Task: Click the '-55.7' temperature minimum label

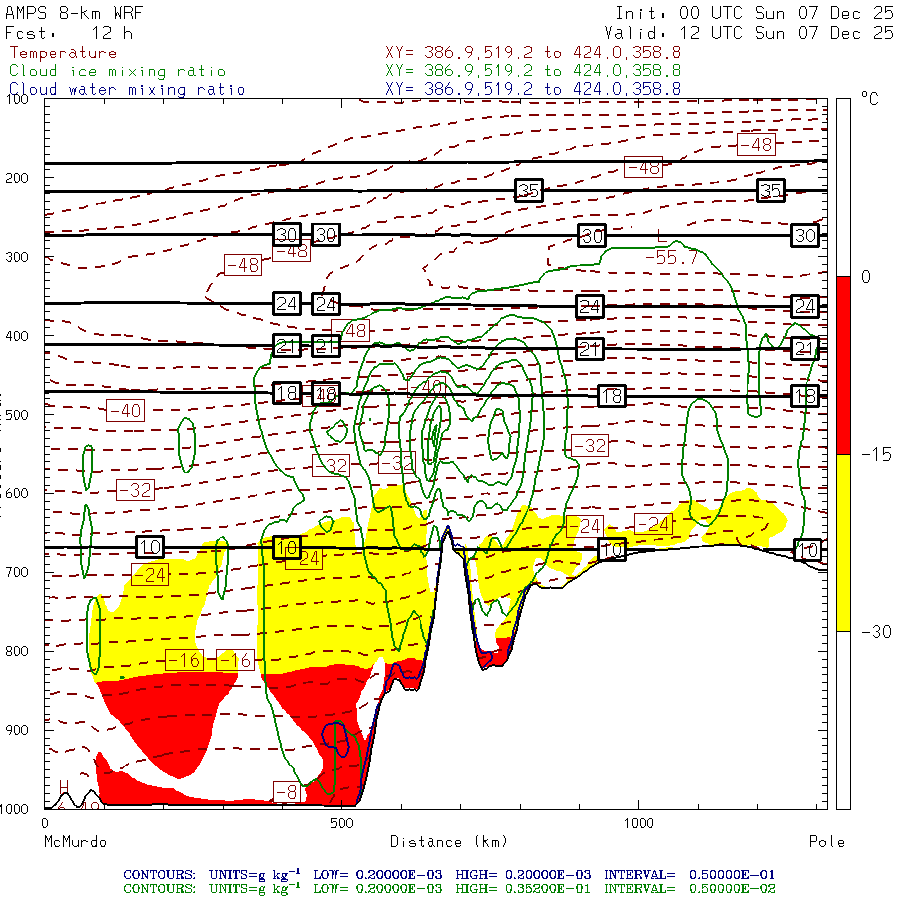Action: [x=672, y=257]
